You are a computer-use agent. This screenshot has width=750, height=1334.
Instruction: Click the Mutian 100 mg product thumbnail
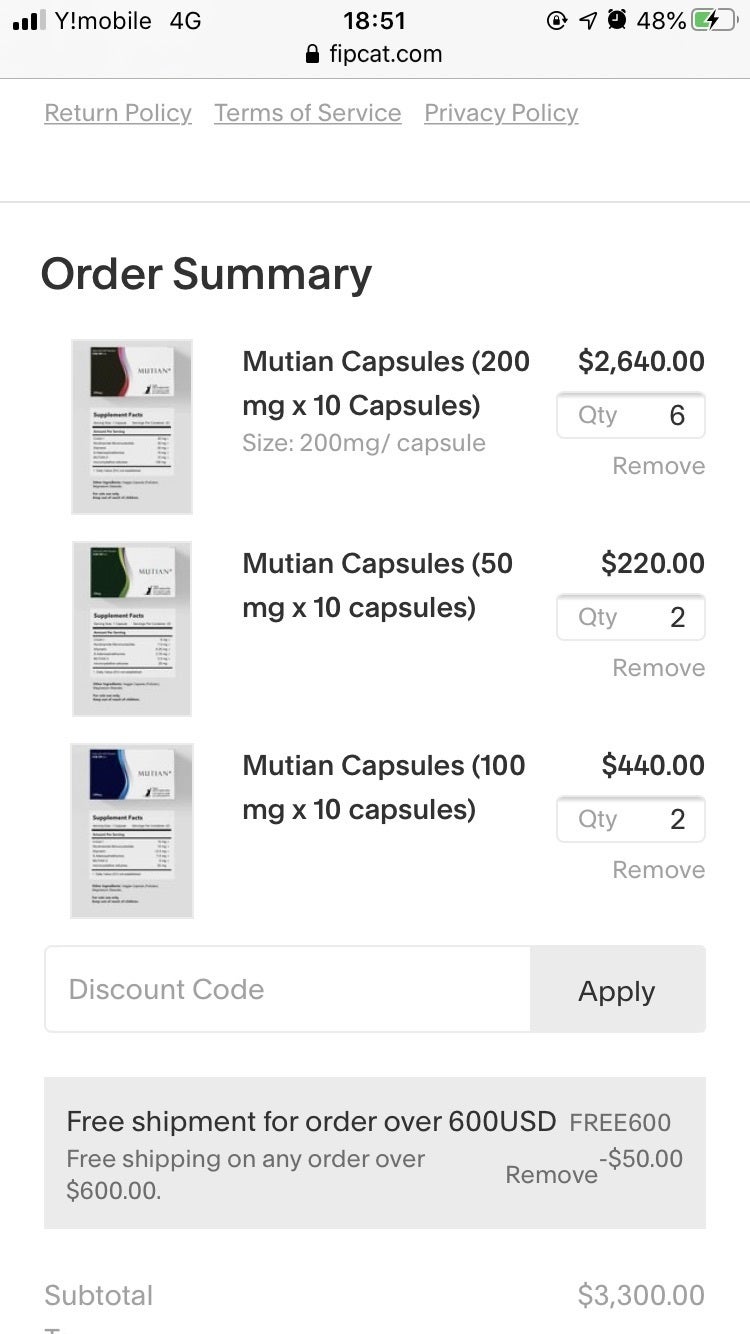pos(132,831)
